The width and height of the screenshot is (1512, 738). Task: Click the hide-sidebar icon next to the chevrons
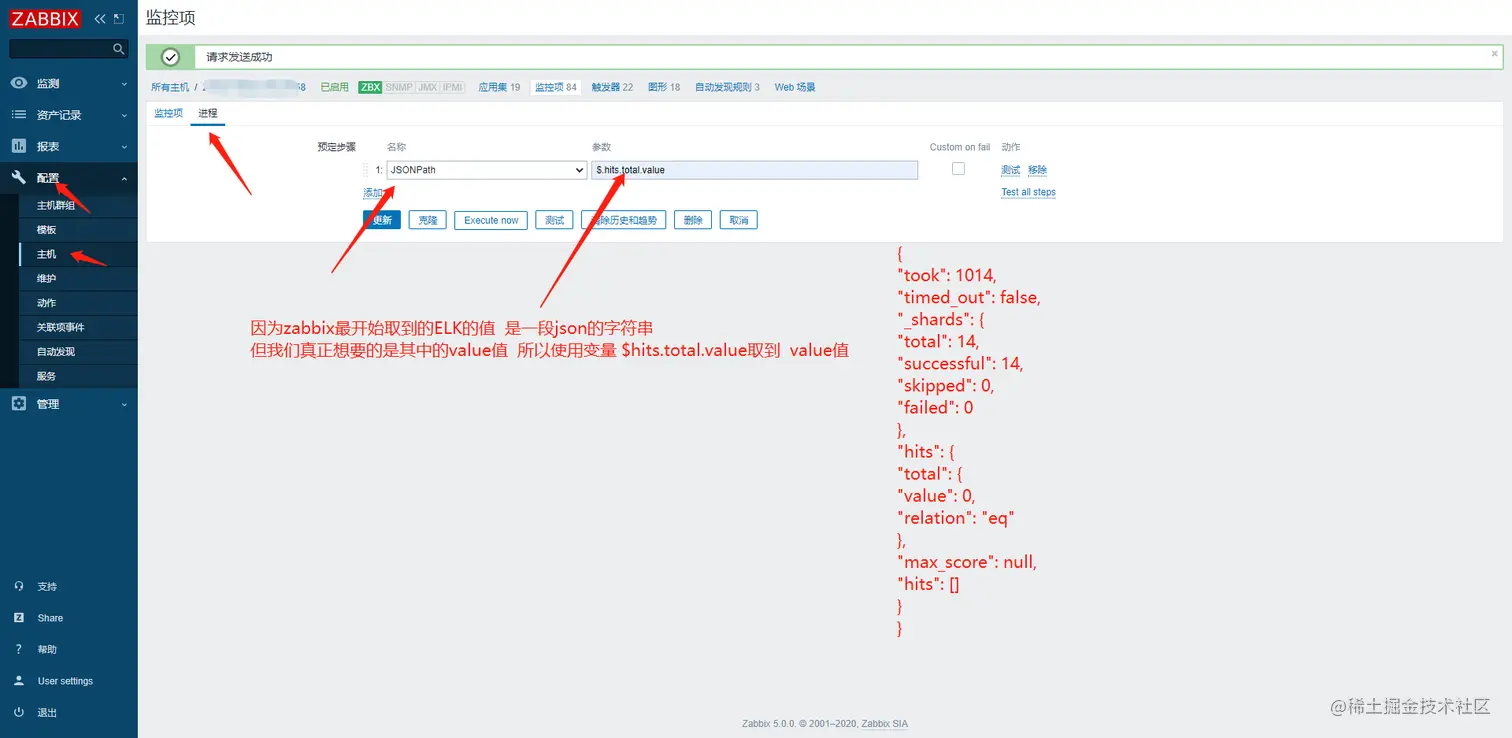119,19
